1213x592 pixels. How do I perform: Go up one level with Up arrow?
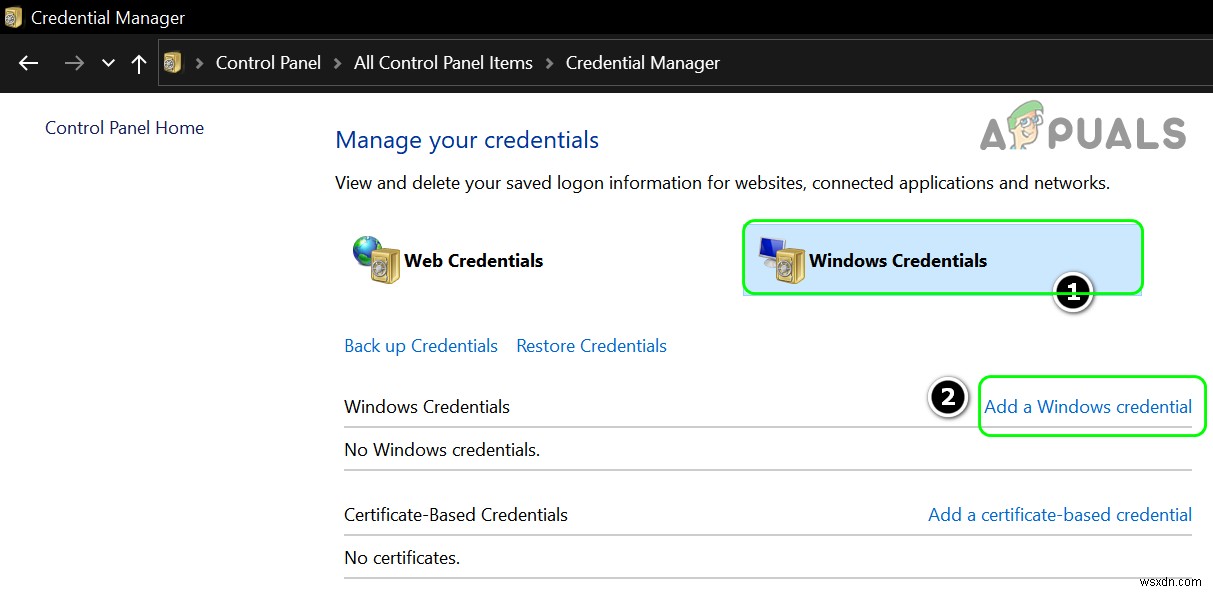click(139, 63)
